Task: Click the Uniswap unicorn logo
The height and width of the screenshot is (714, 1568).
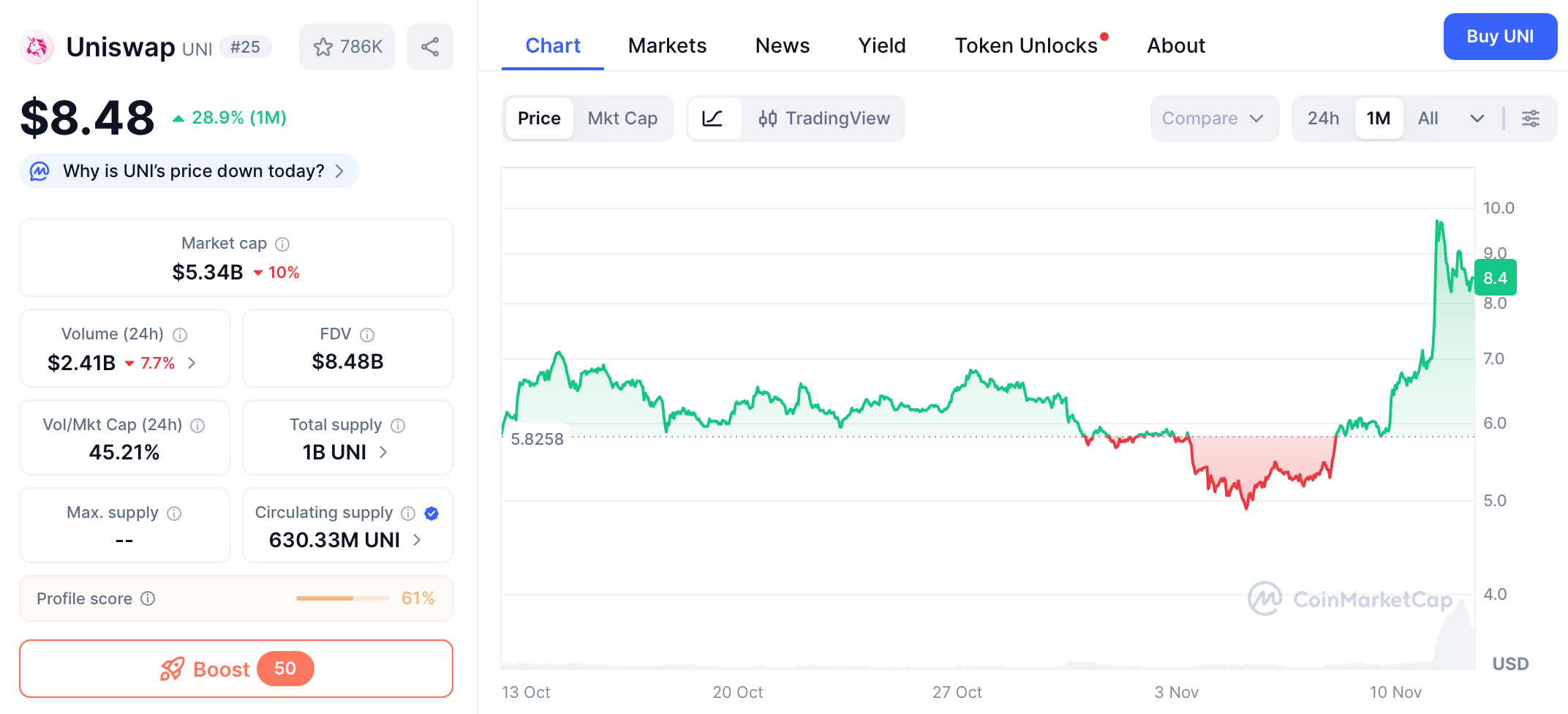Action: click(x=36, y=46)
